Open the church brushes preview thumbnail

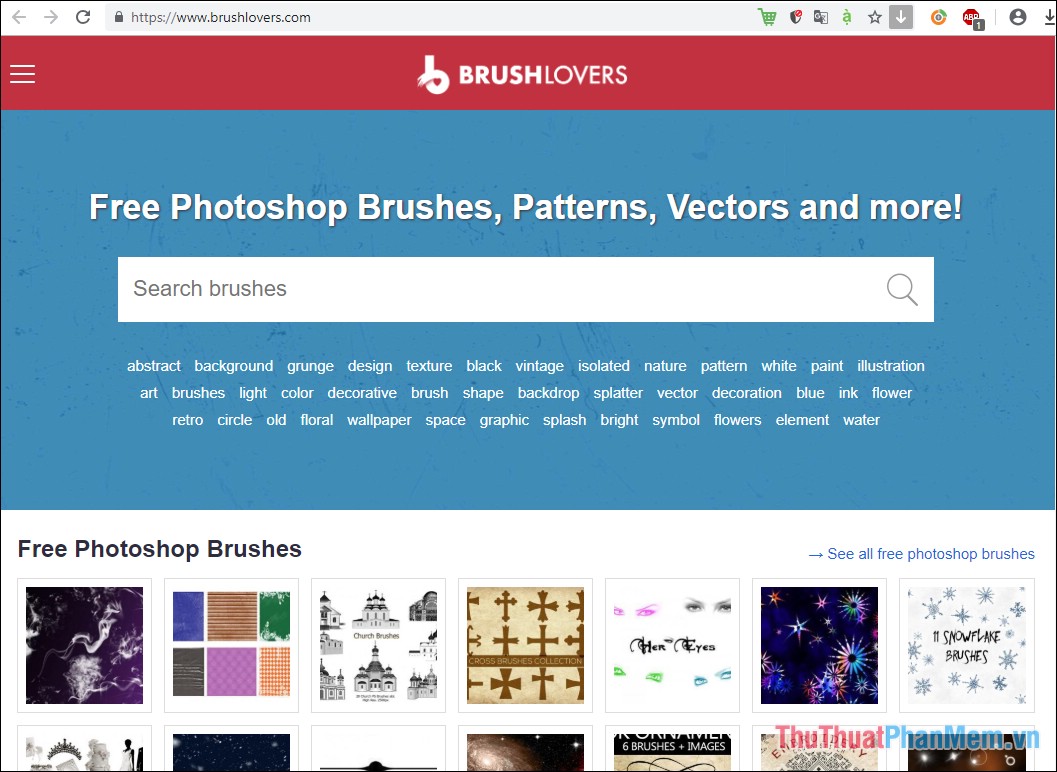pyautogui.click(x=378, y=645)
